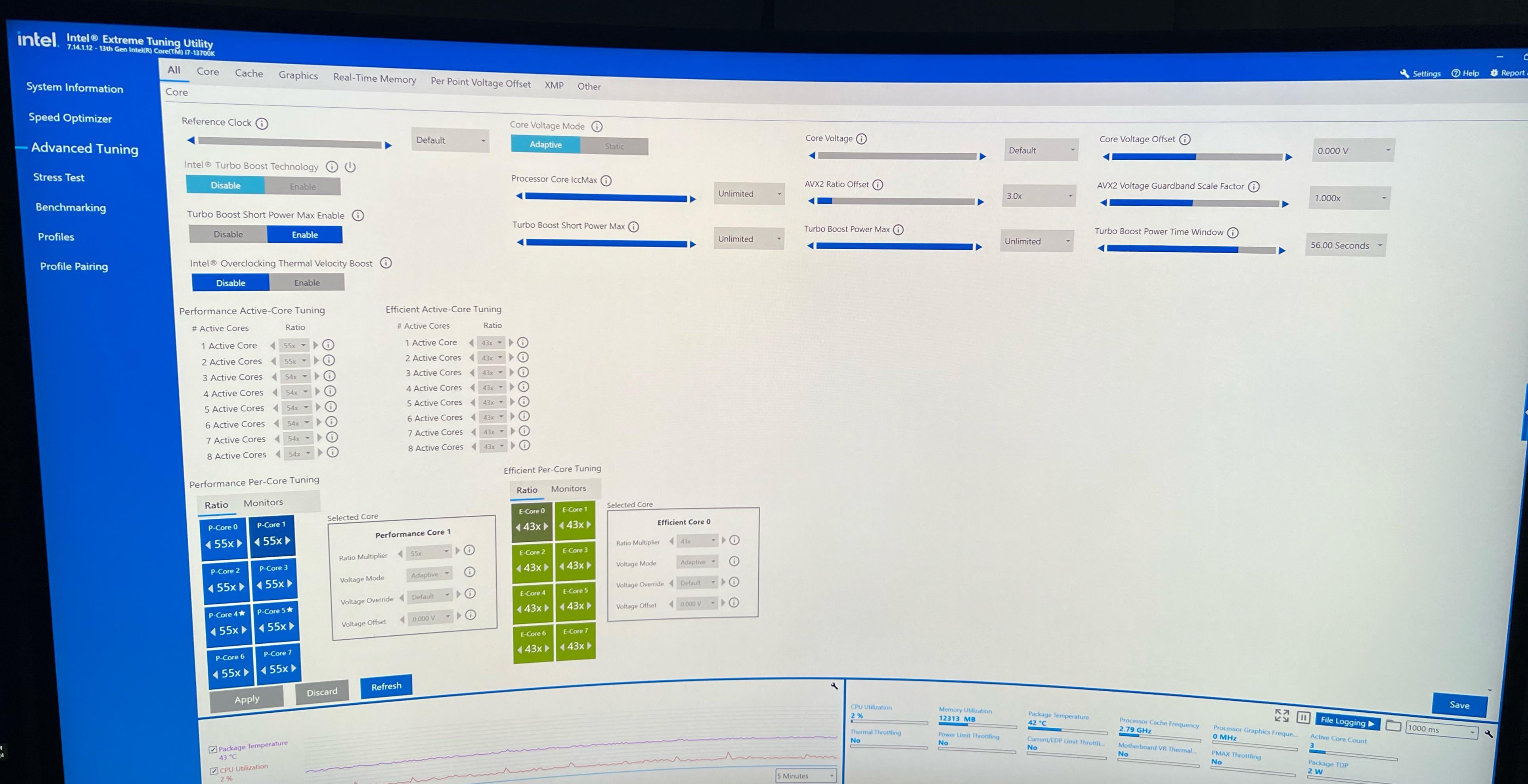Open the 56.00 Seconds time window dropdown
1528x784 pixels.
[1345, 245]
